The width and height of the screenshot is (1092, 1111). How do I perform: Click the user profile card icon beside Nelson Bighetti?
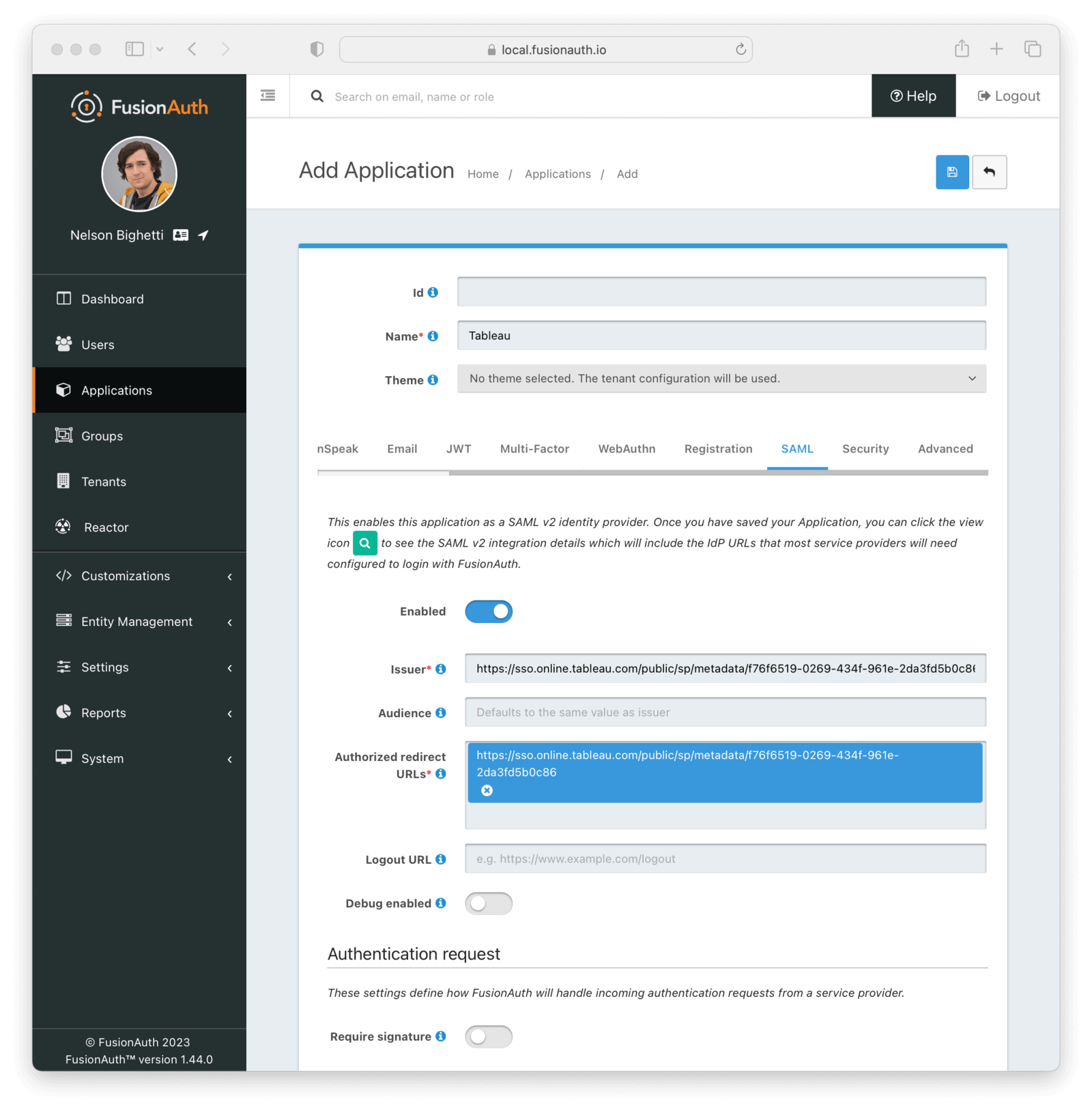(181, 235)
